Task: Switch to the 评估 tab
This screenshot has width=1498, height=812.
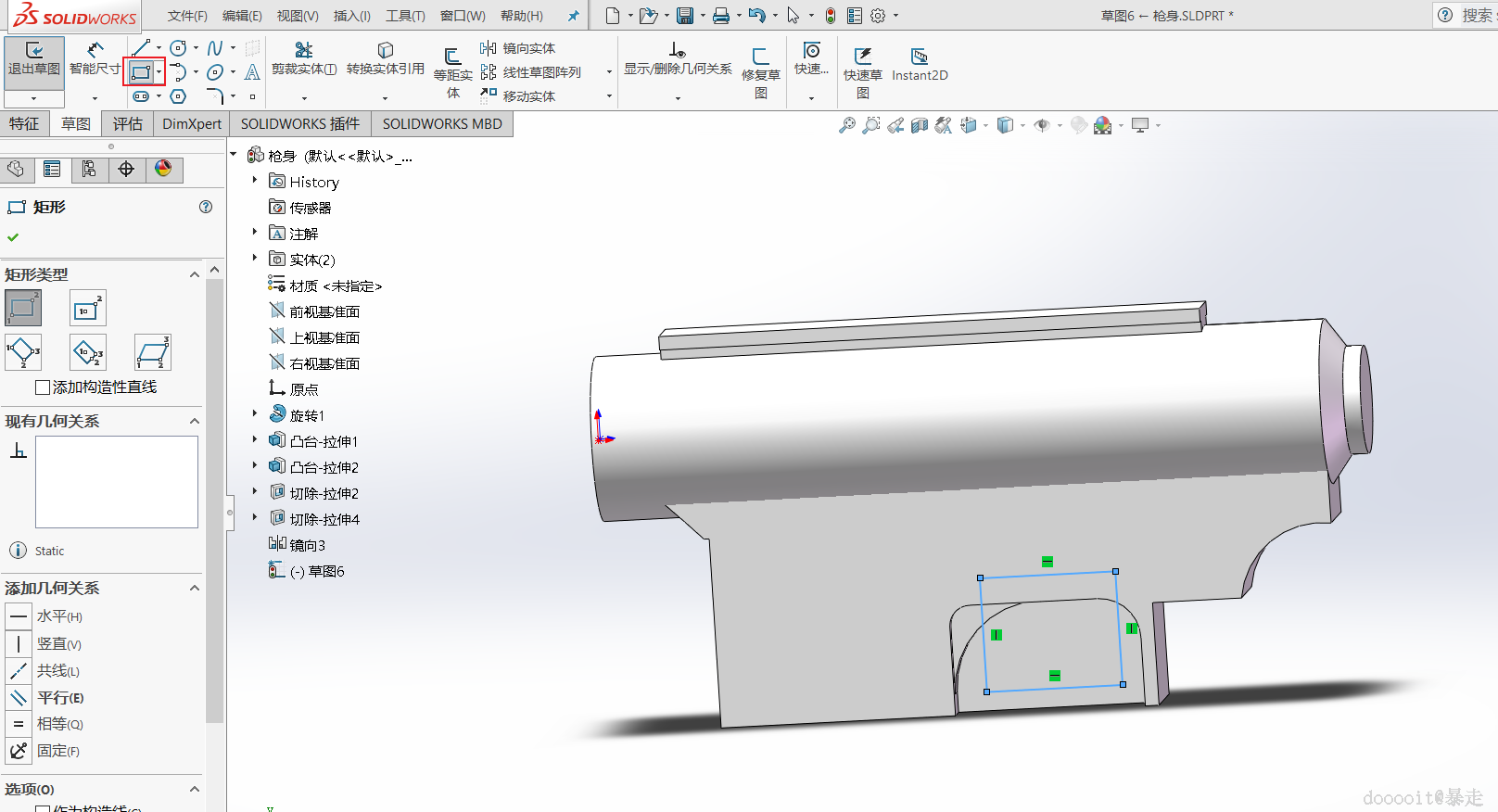Action: (x=128, y=124)
